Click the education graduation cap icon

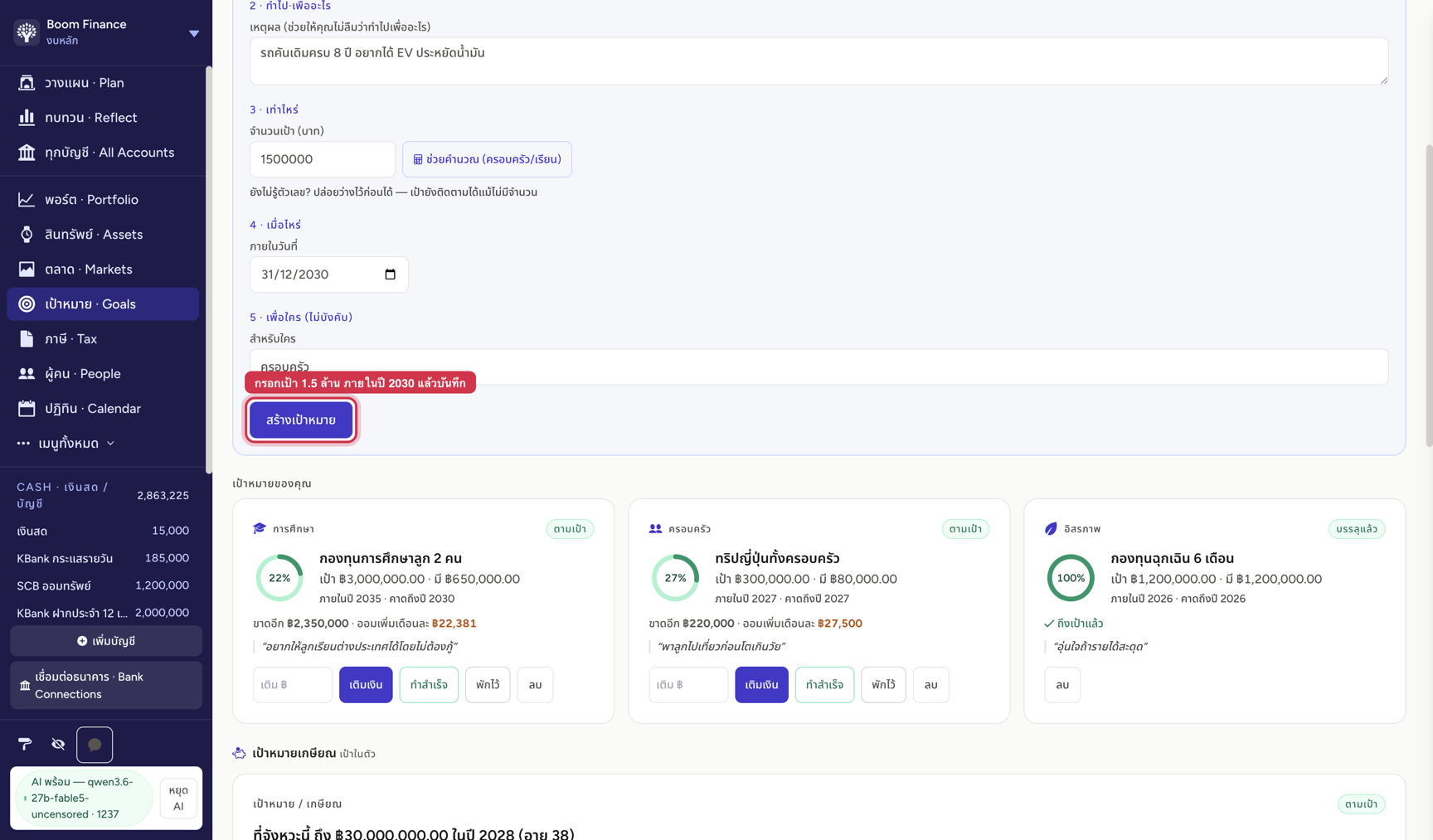click(260, 528)
